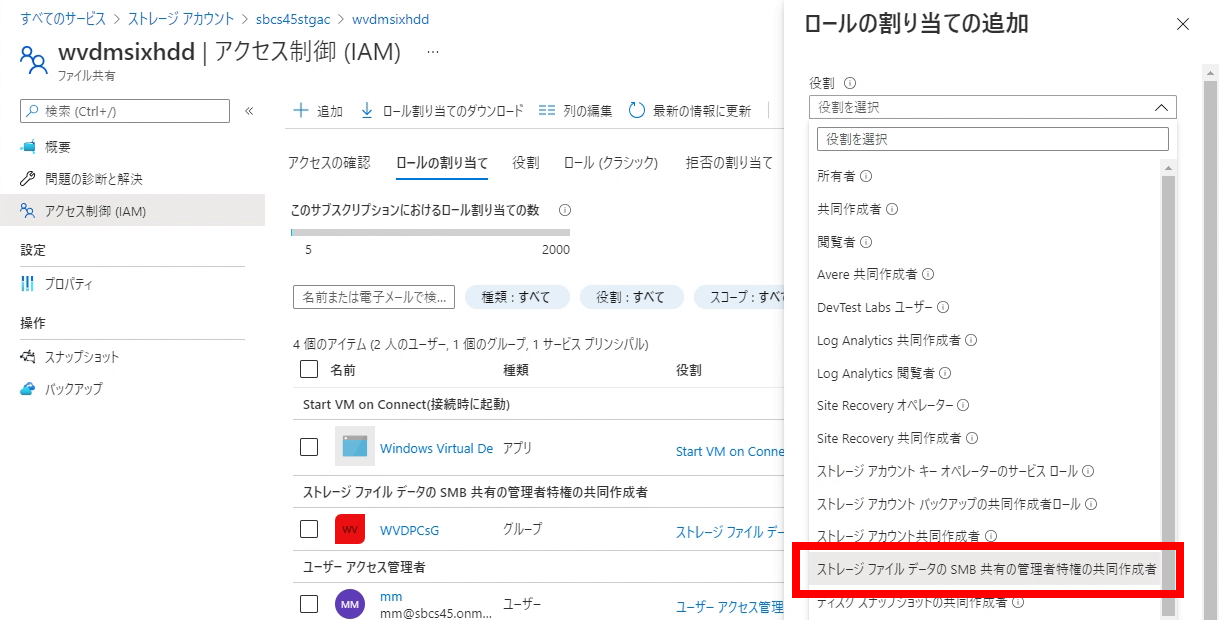Click info icon beside 共同作成者 role
1219x620 pixels.
point(892,210)
